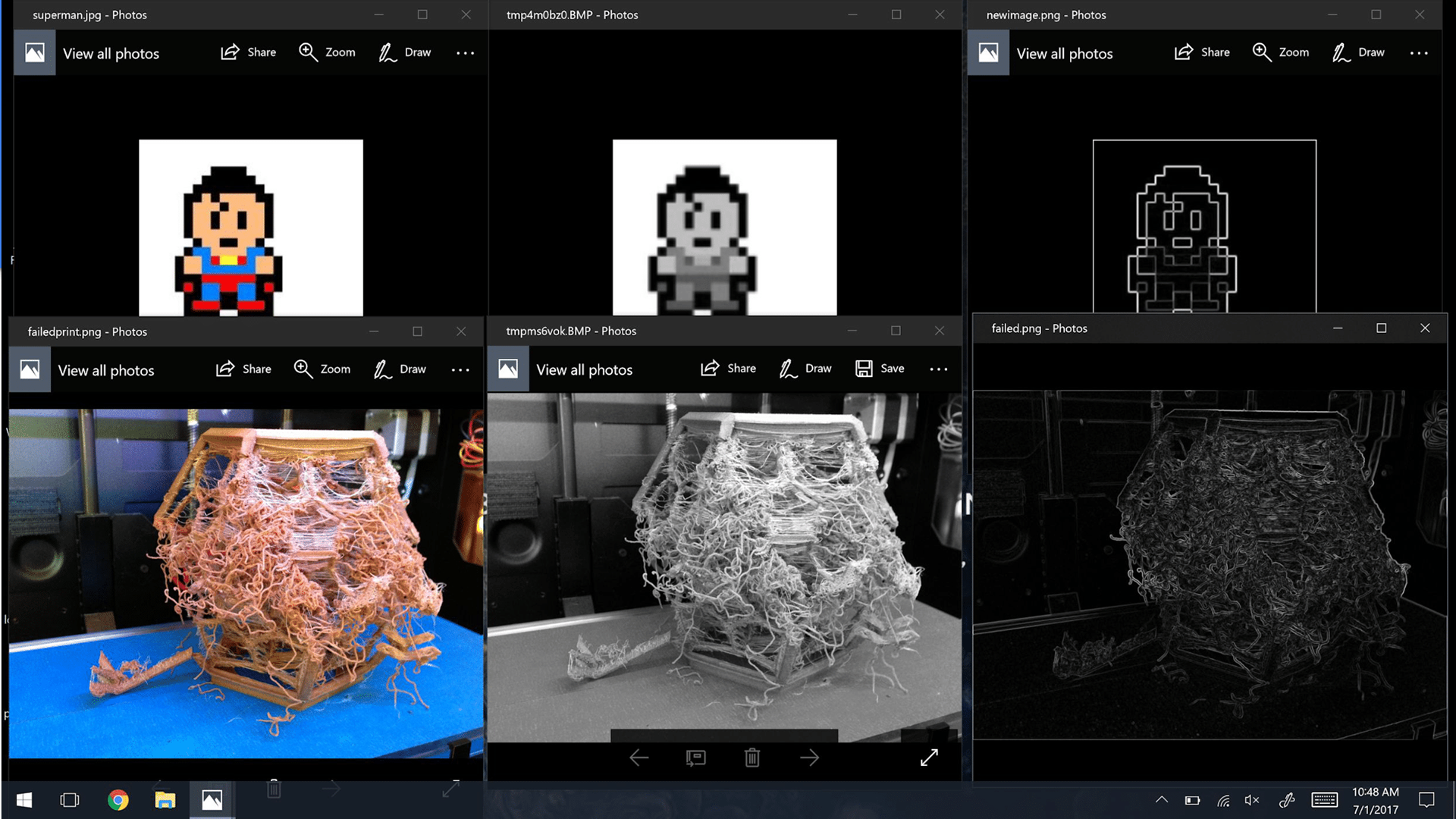
Task: Click the View all photos label in tmpms6vok.BMP window
Action: (x=584, y=370)
